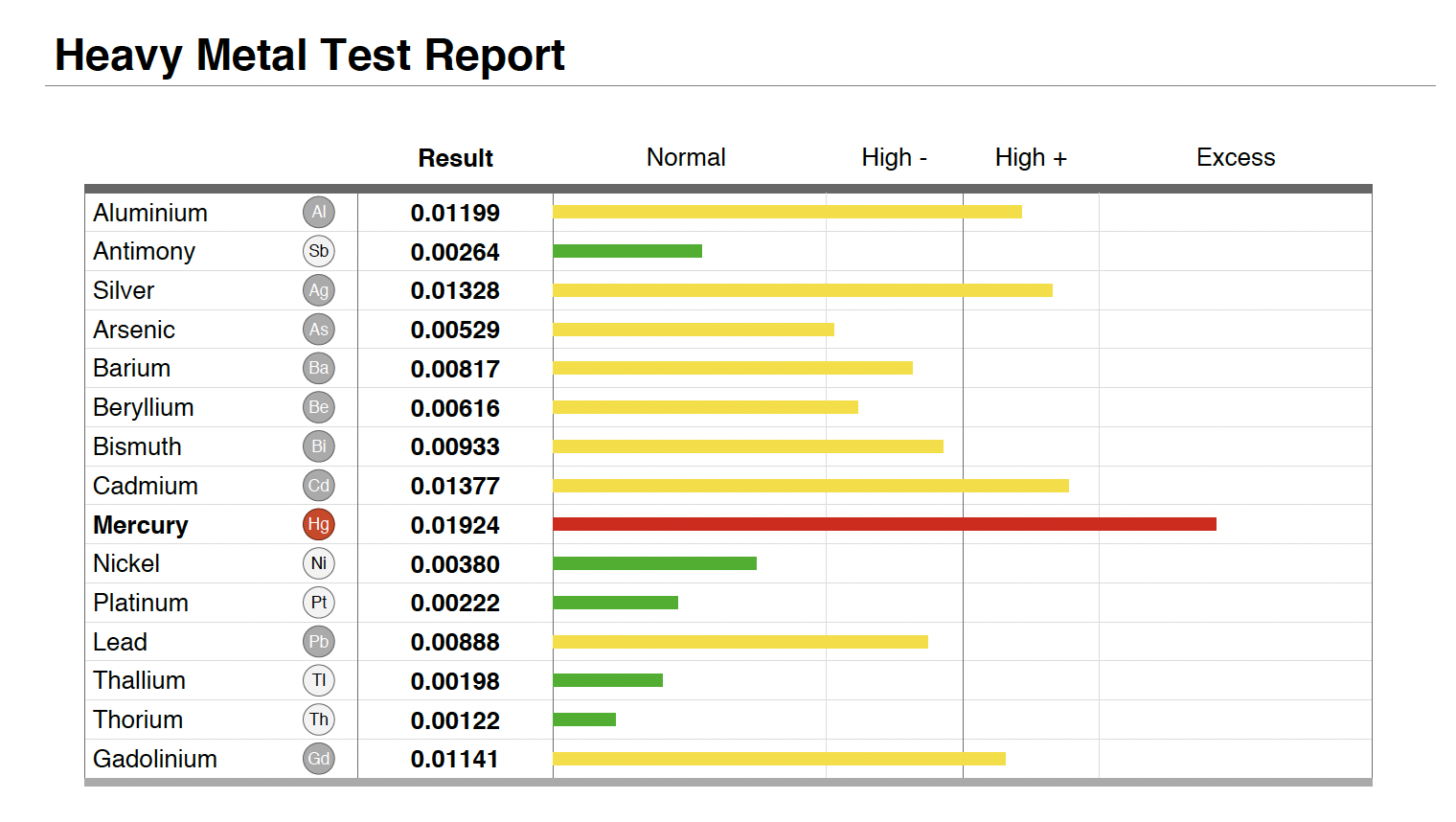Click the yellow Aluminium result bar
Screen dimensions: 1456x822
coord(787,212)
